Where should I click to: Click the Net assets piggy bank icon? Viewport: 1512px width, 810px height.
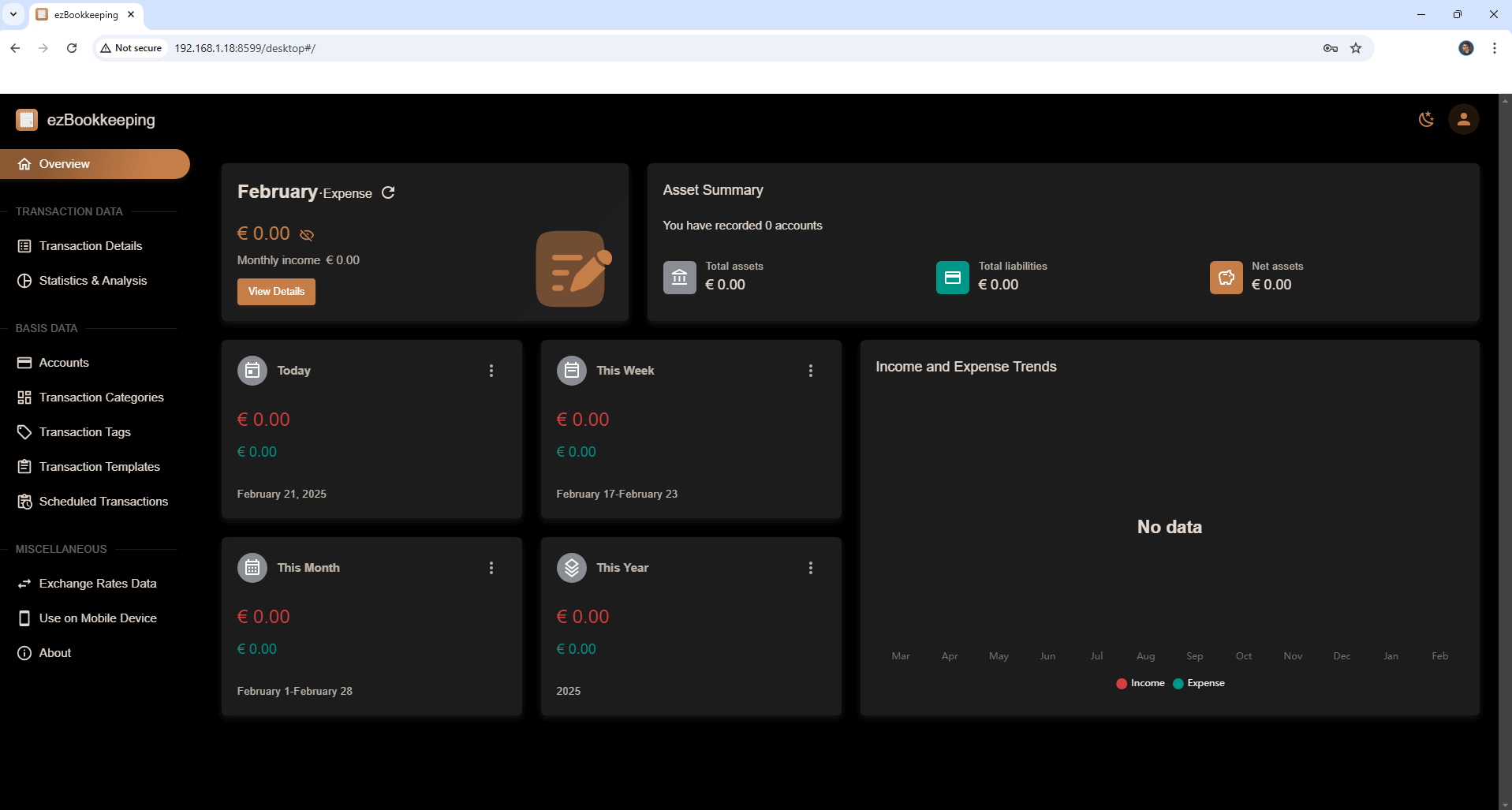[1226, 278]
